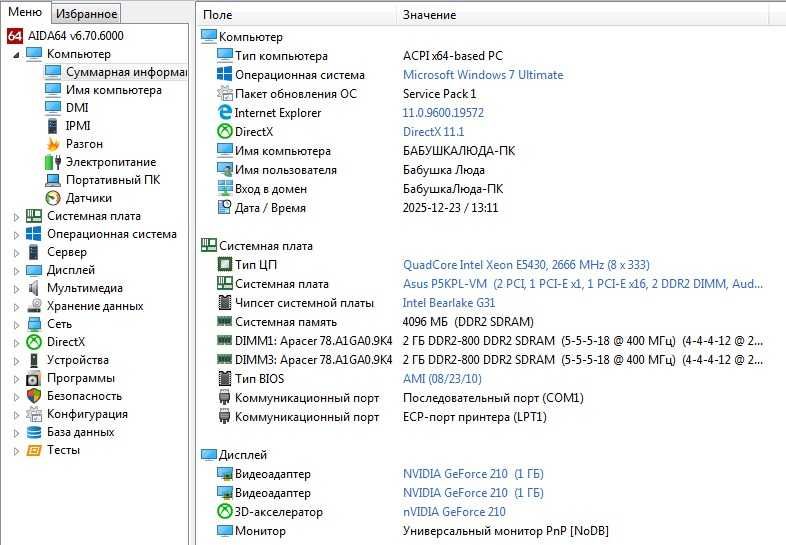
Task: Open the nVIDIA GeForce 210 accelerator link
Action: tap(454, 512)
